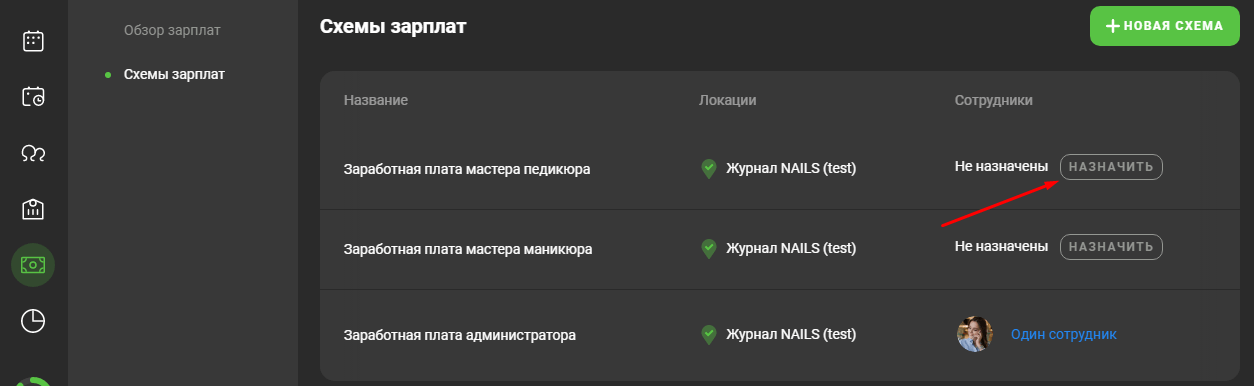Open the Один сотрудник link
The image size is (1254, 386).
(x=1064, y=334)
